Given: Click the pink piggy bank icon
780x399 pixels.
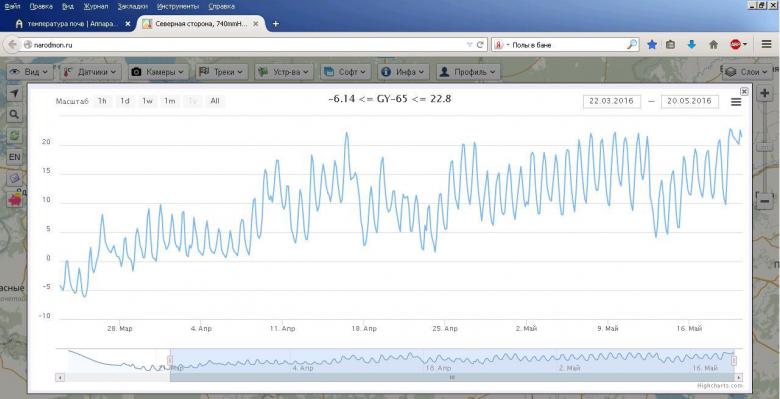Looking at the screenshot, I should click(14, 200).
